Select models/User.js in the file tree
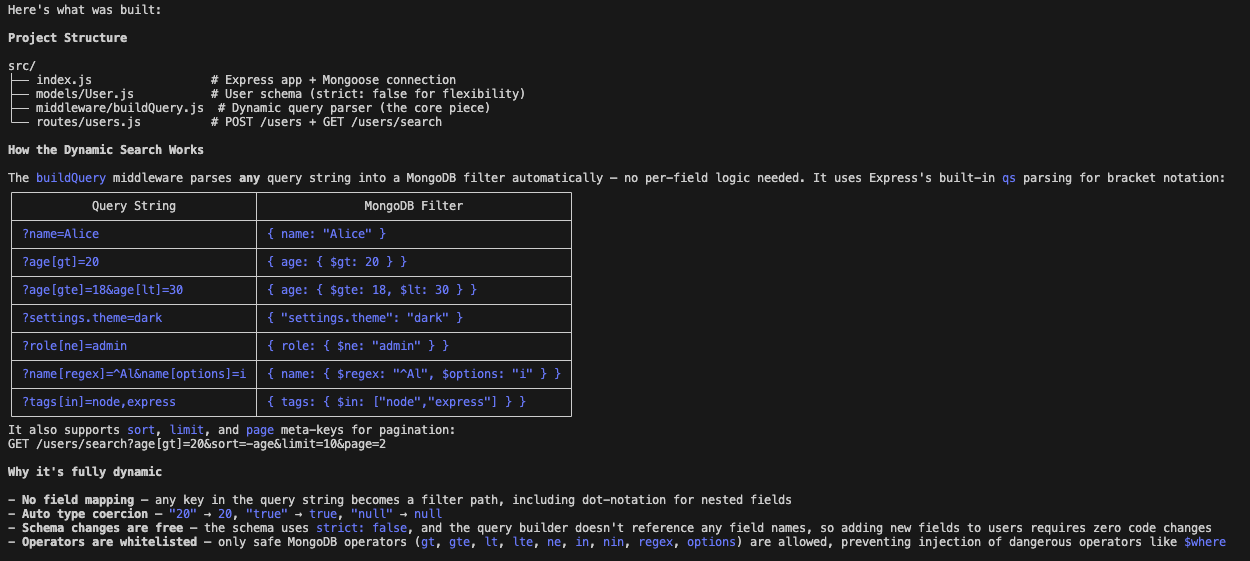This screenshot has width=1250, height=561. 85,94
